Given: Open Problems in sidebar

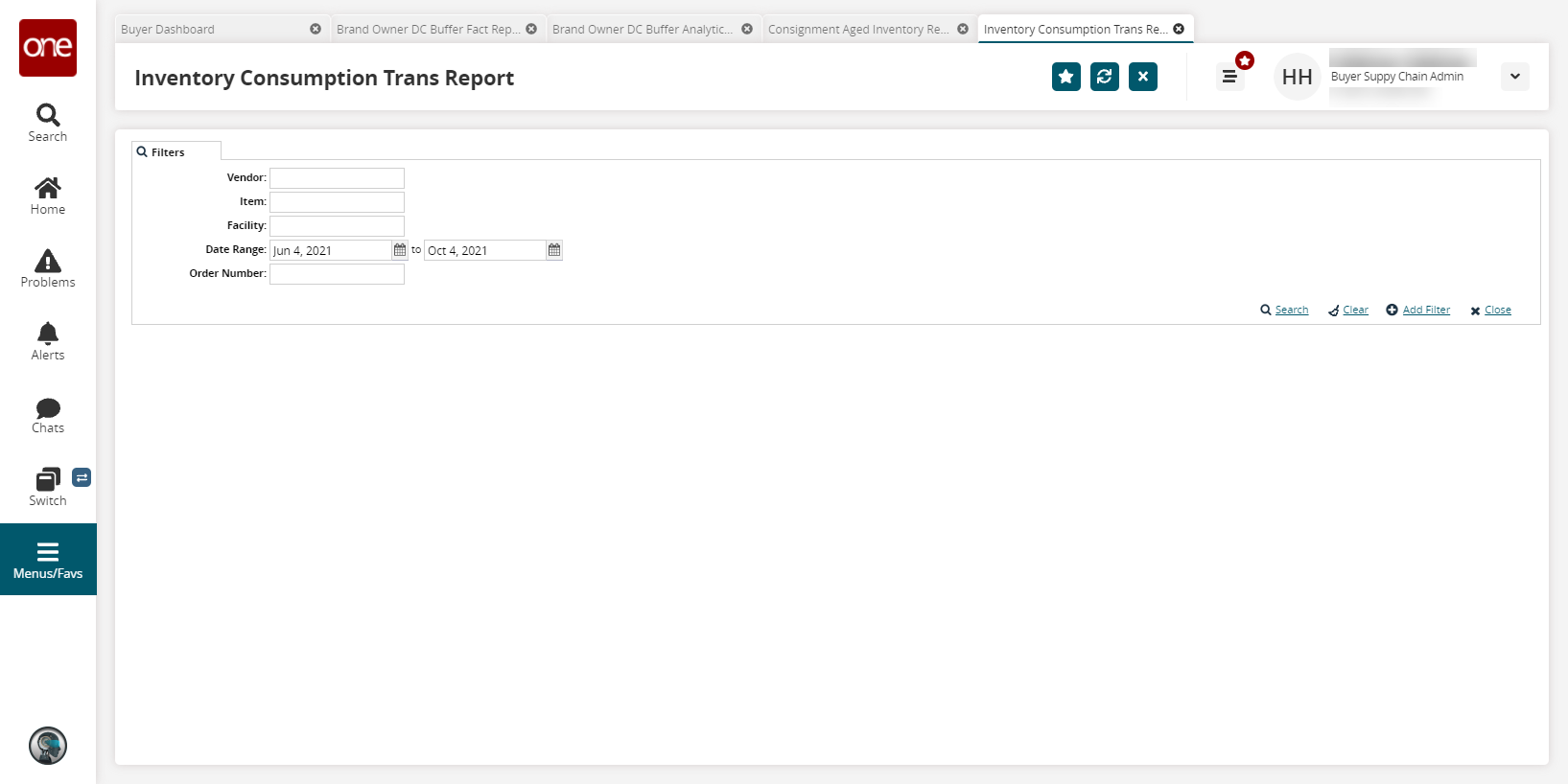Looking at the screenshot, I should 48,268.
